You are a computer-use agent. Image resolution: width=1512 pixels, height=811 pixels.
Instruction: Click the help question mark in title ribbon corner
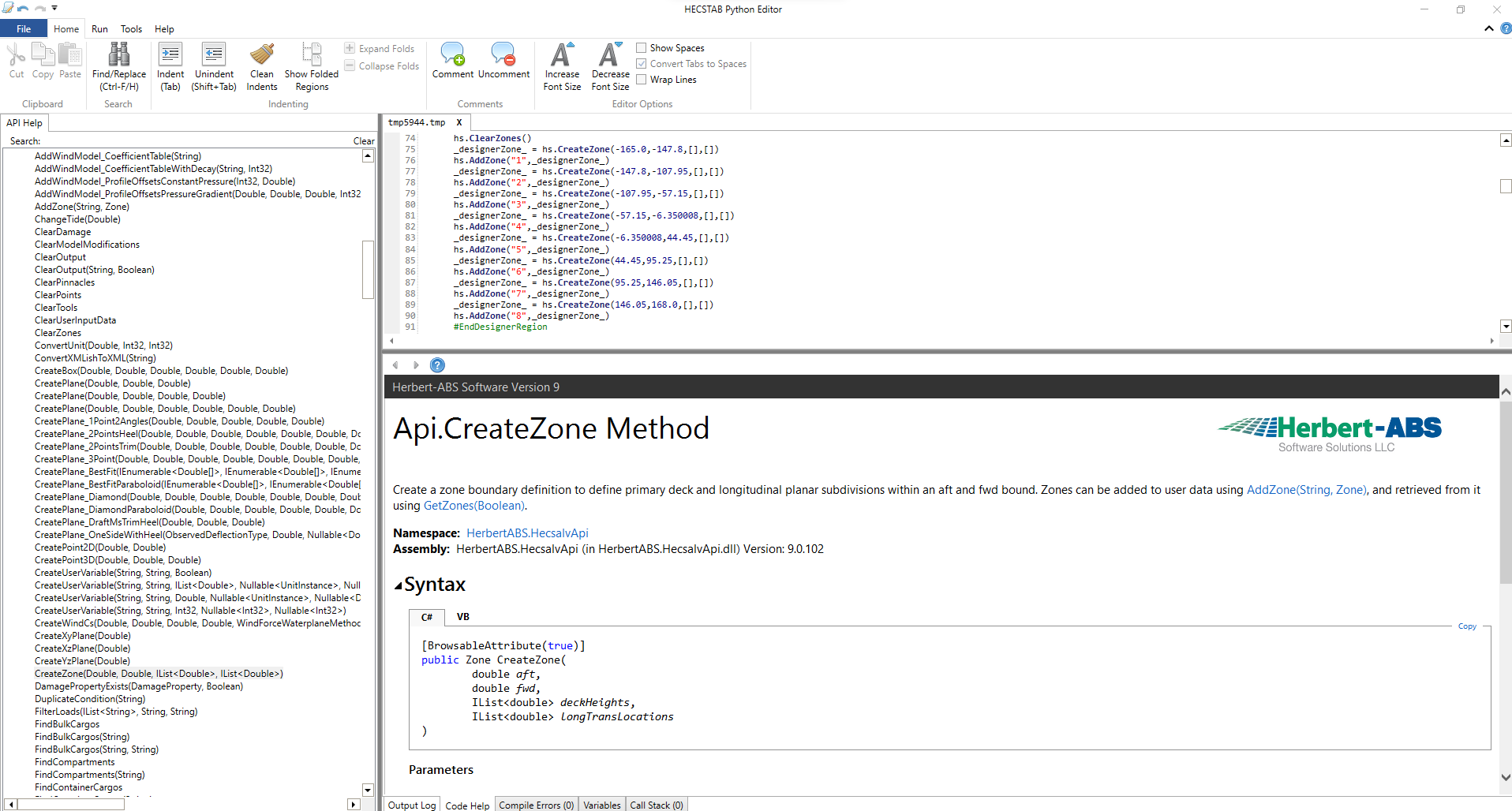1506,28
